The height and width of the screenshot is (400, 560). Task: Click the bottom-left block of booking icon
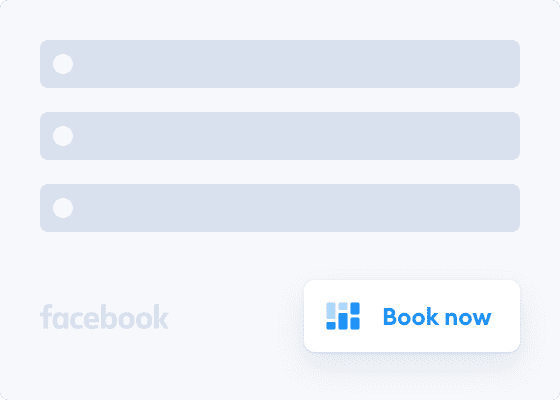point(331,326)
